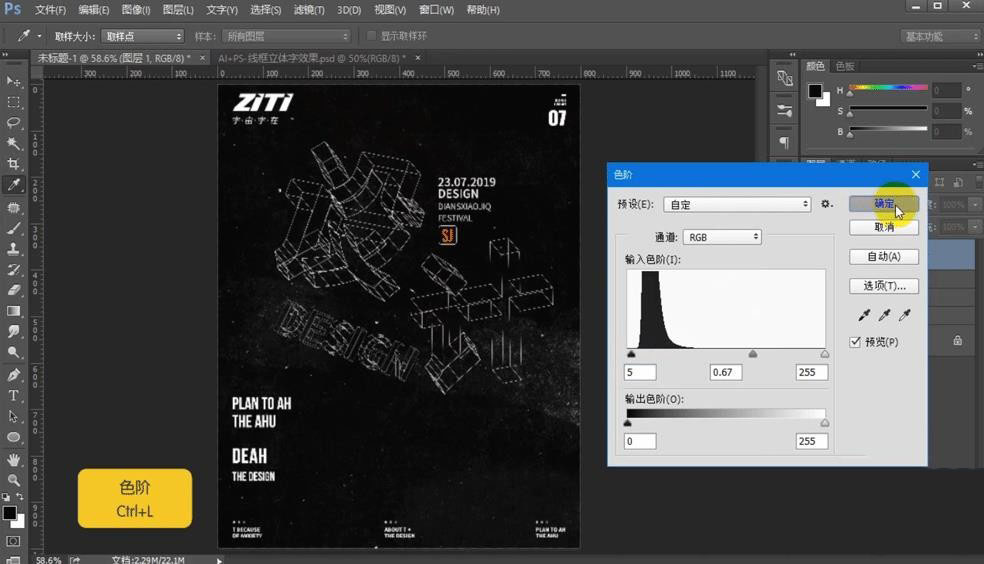Select the Magic Wand tool
Viewport: 984px width, 564px height.
pyautogui.click(x=13, y=144)
